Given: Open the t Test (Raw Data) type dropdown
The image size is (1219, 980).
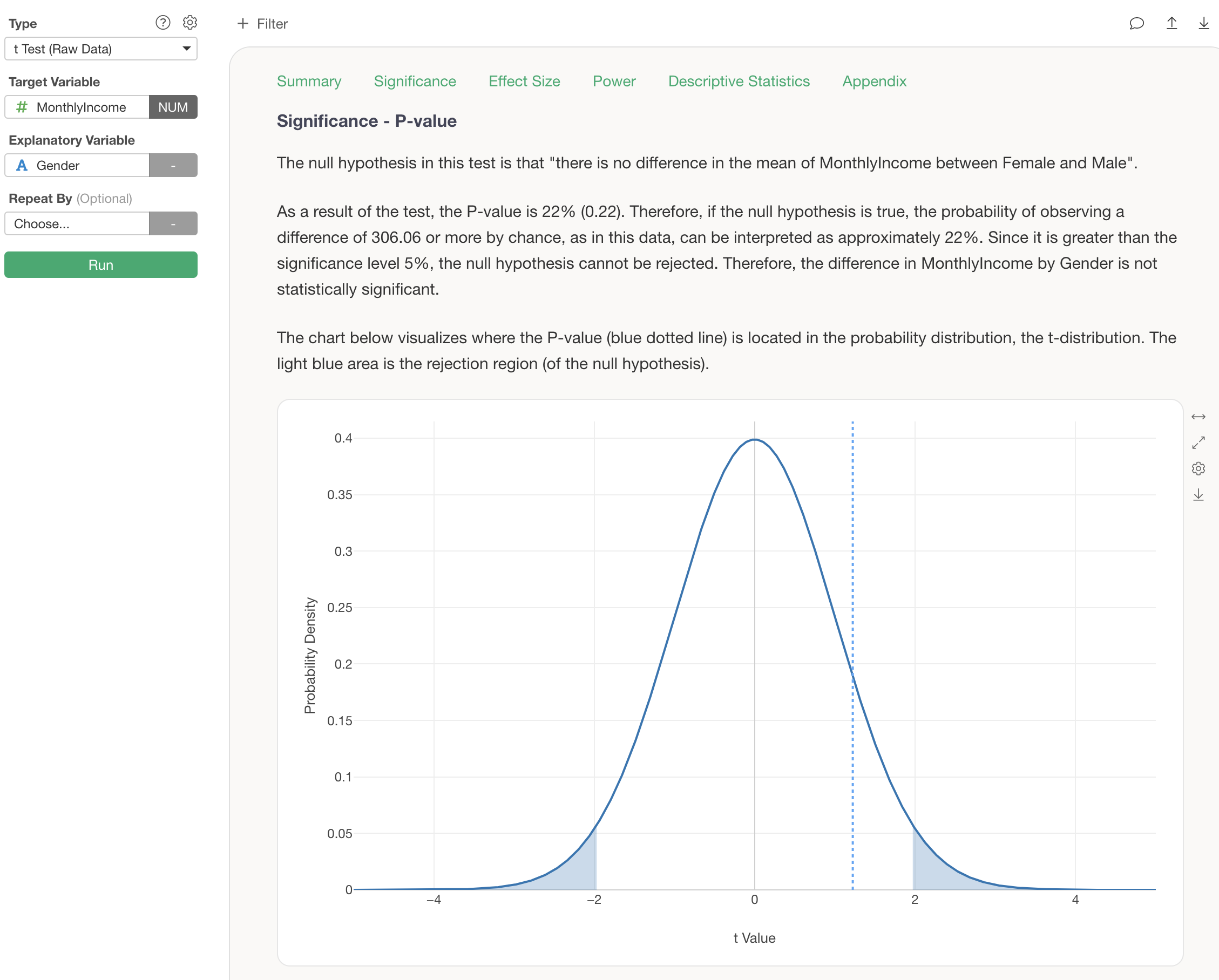Looking at the screenshot, I should pos(100,49).
